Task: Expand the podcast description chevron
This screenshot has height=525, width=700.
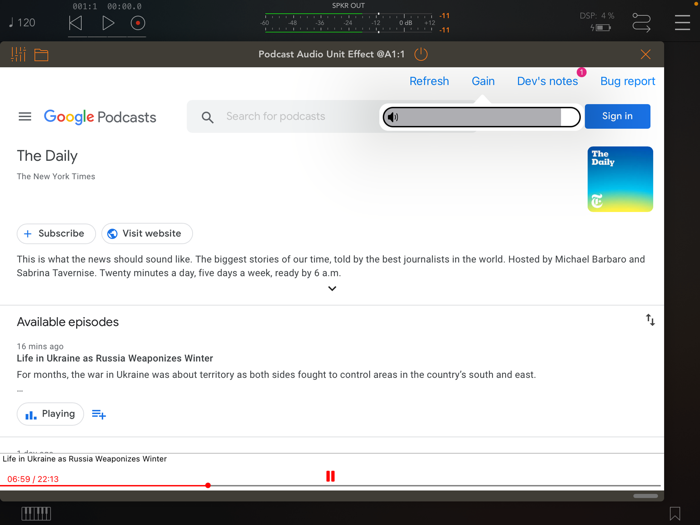Action: pos(332,288)
